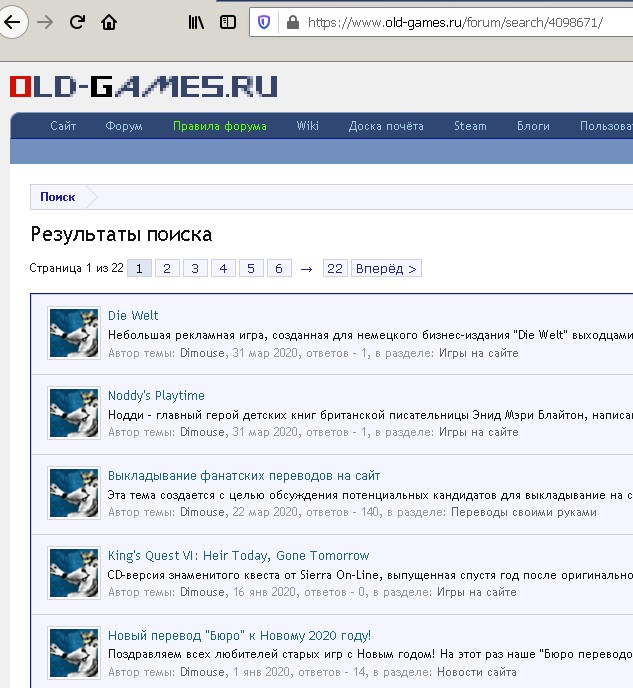
Task: Open Выкладывание фанатских переводов на сайт thread
Action: pyautogui.click(x=244, y=476)
